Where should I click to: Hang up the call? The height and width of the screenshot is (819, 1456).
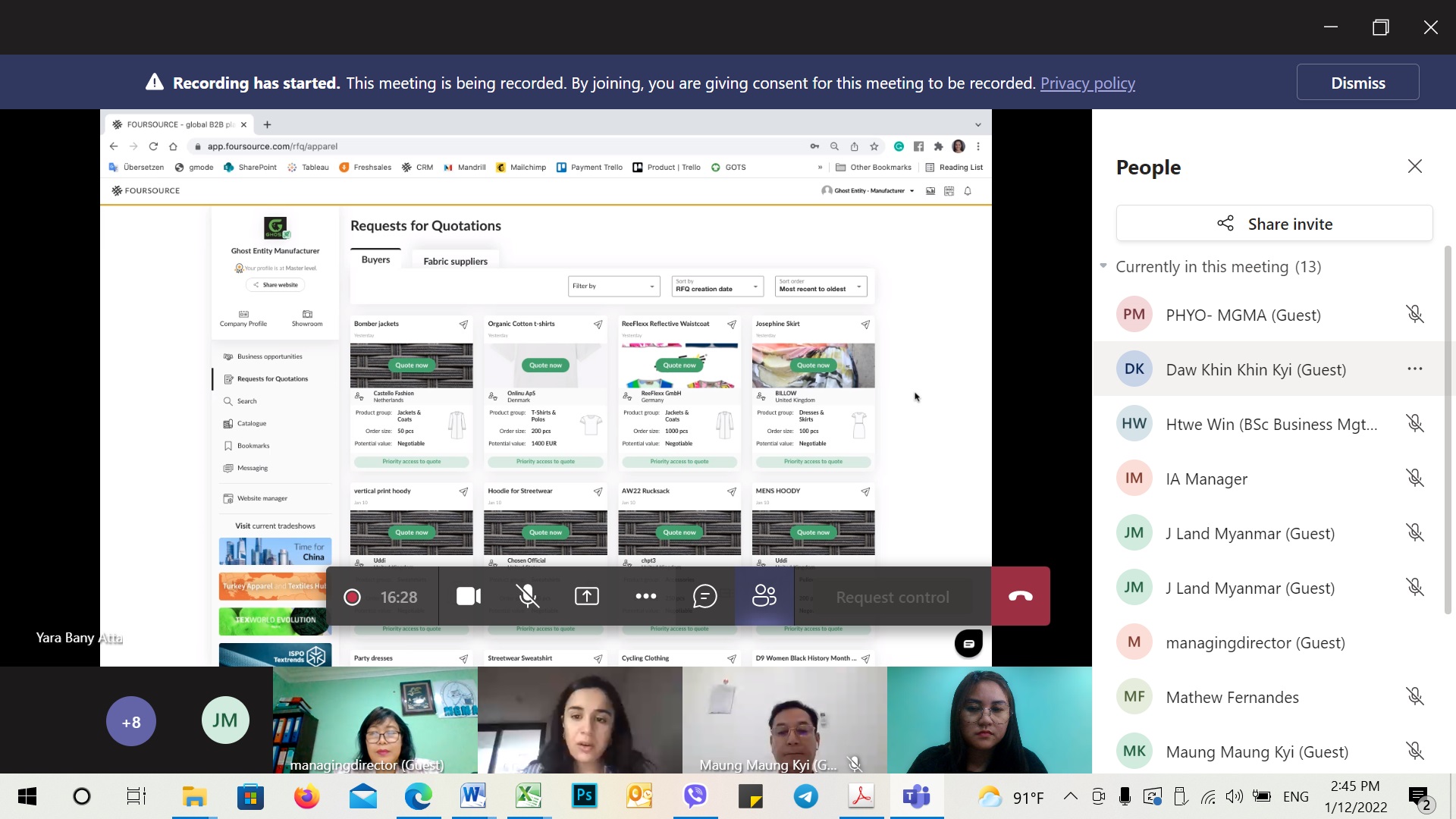[x=1021, y=597]
